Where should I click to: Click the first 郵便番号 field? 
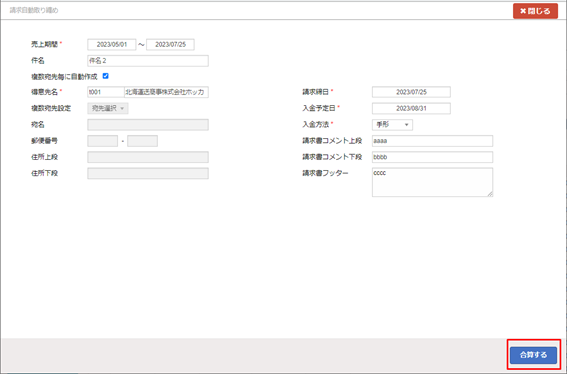103,141
